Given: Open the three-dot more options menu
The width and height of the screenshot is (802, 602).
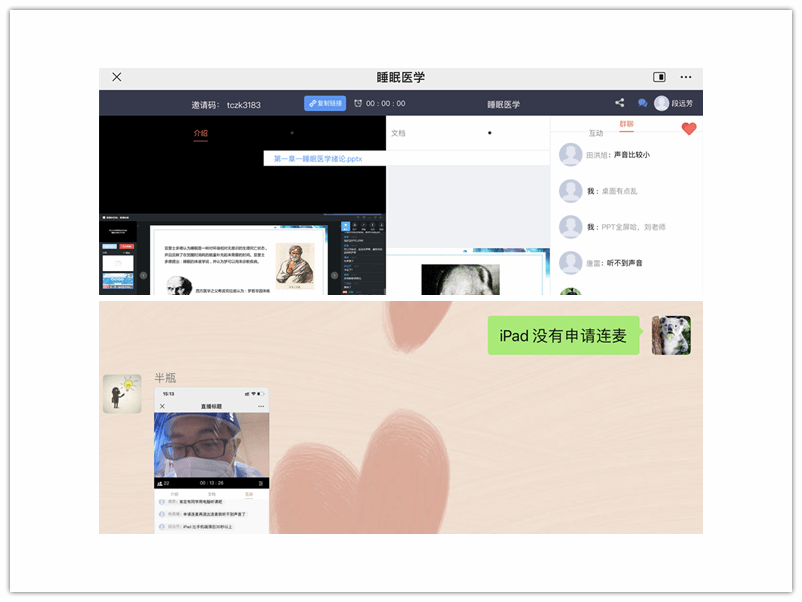Looking at the screenshot, I should pyautogui.click(x=686, y=77).
